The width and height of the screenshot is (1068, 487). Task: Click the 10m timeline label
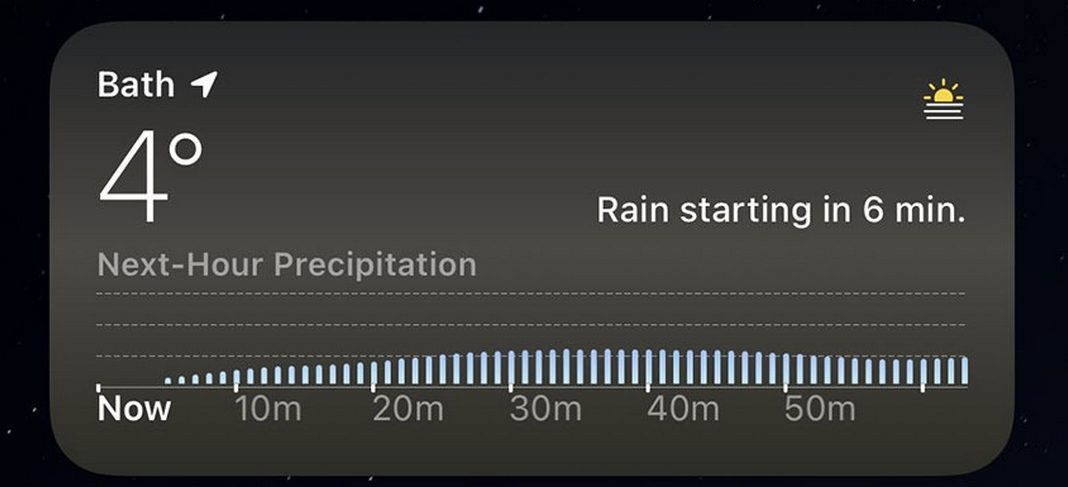[x=268, y=409]
